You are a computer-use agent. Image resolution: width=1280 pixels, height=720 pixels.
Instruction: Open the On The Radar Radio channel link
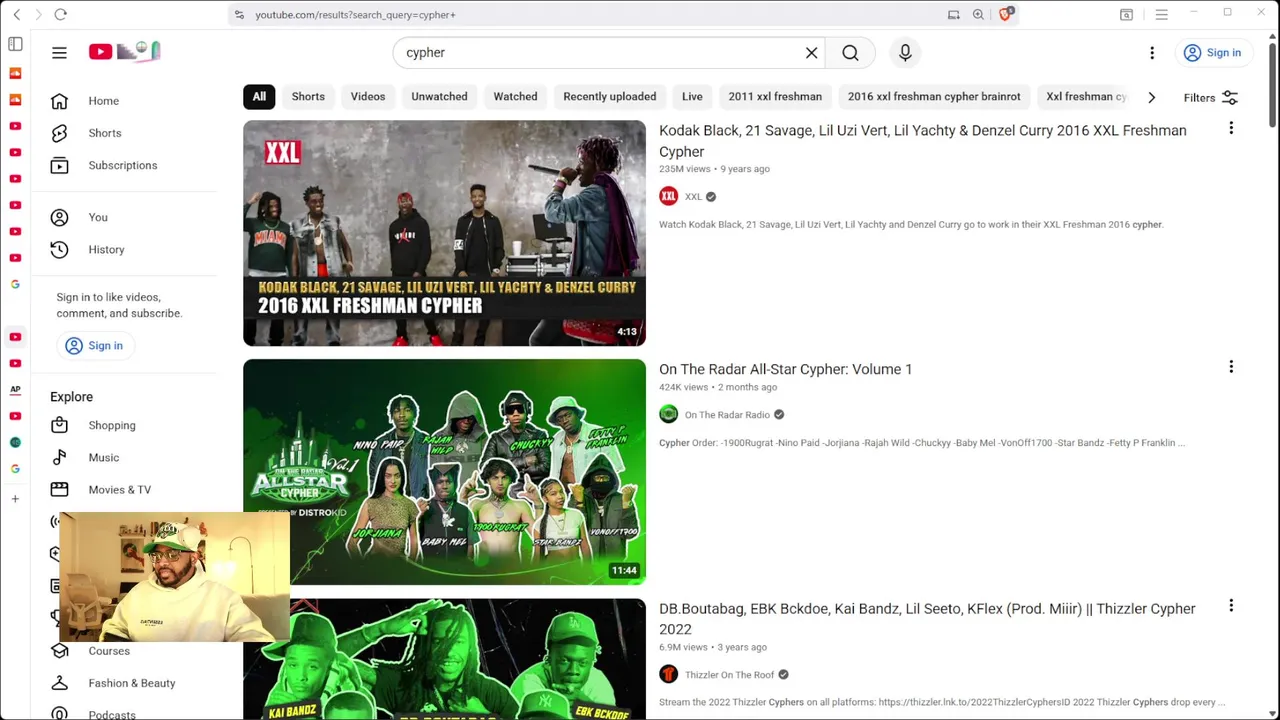click(727, 415)
